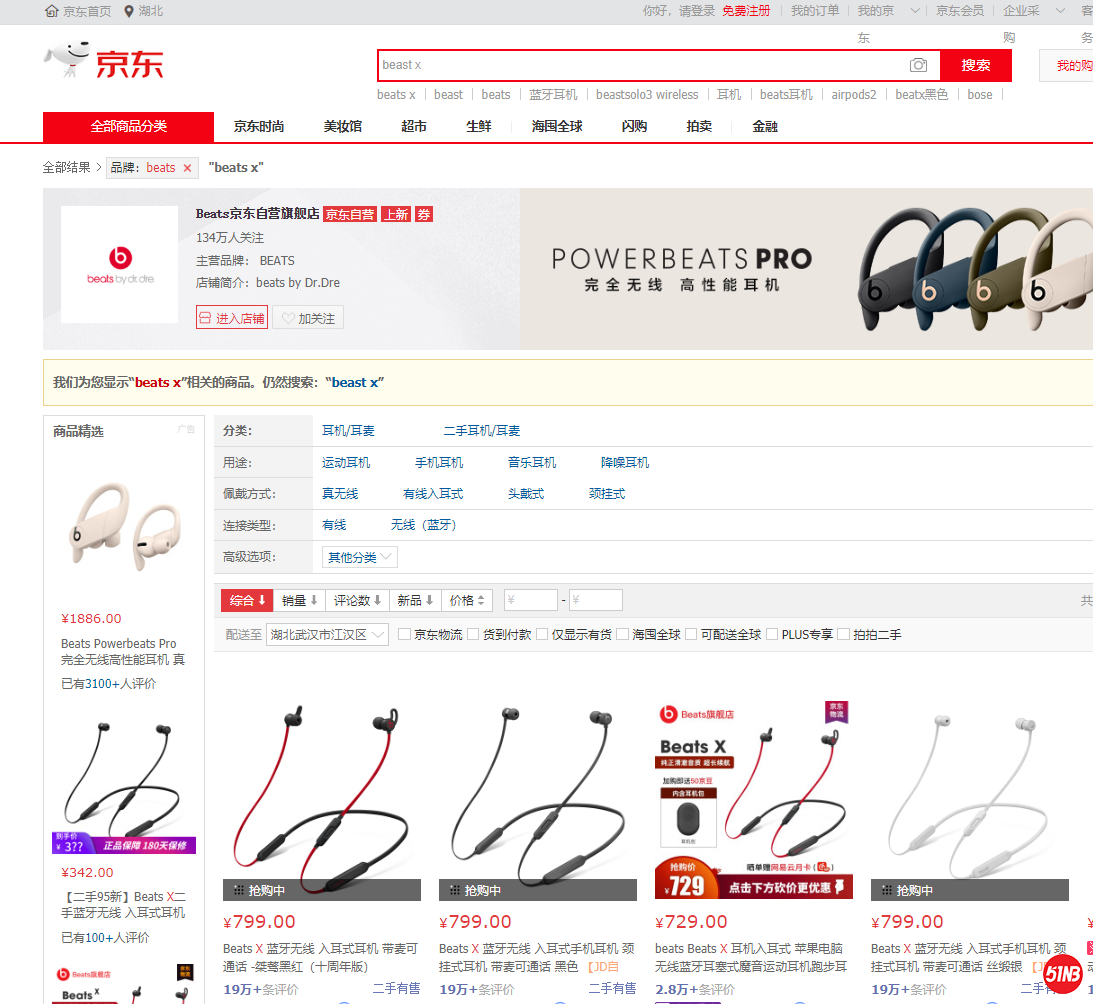Open 全部商品分类 menu
The image size is (1093, 1004).
coord(128,126)
